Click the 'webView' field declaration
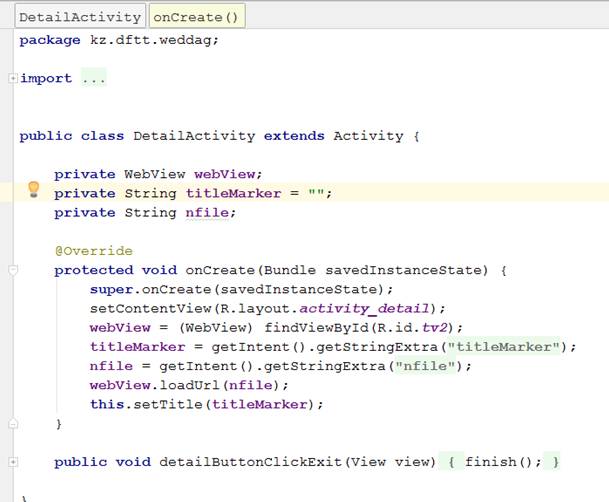The height and width of the screenshot is (502, 609). tap(225, 174)
